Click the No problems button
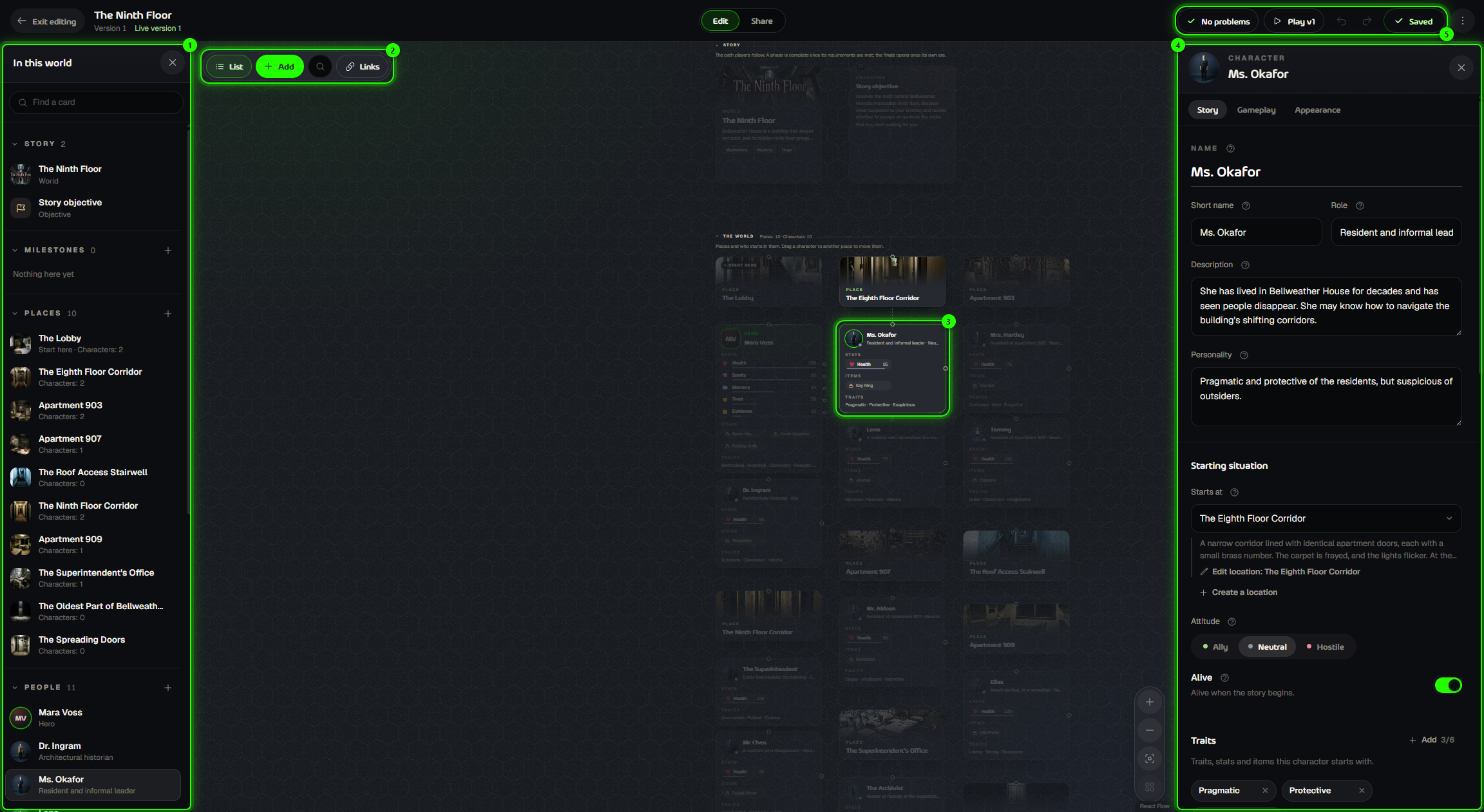1484x812 pixels. (x=1219, y=21)
